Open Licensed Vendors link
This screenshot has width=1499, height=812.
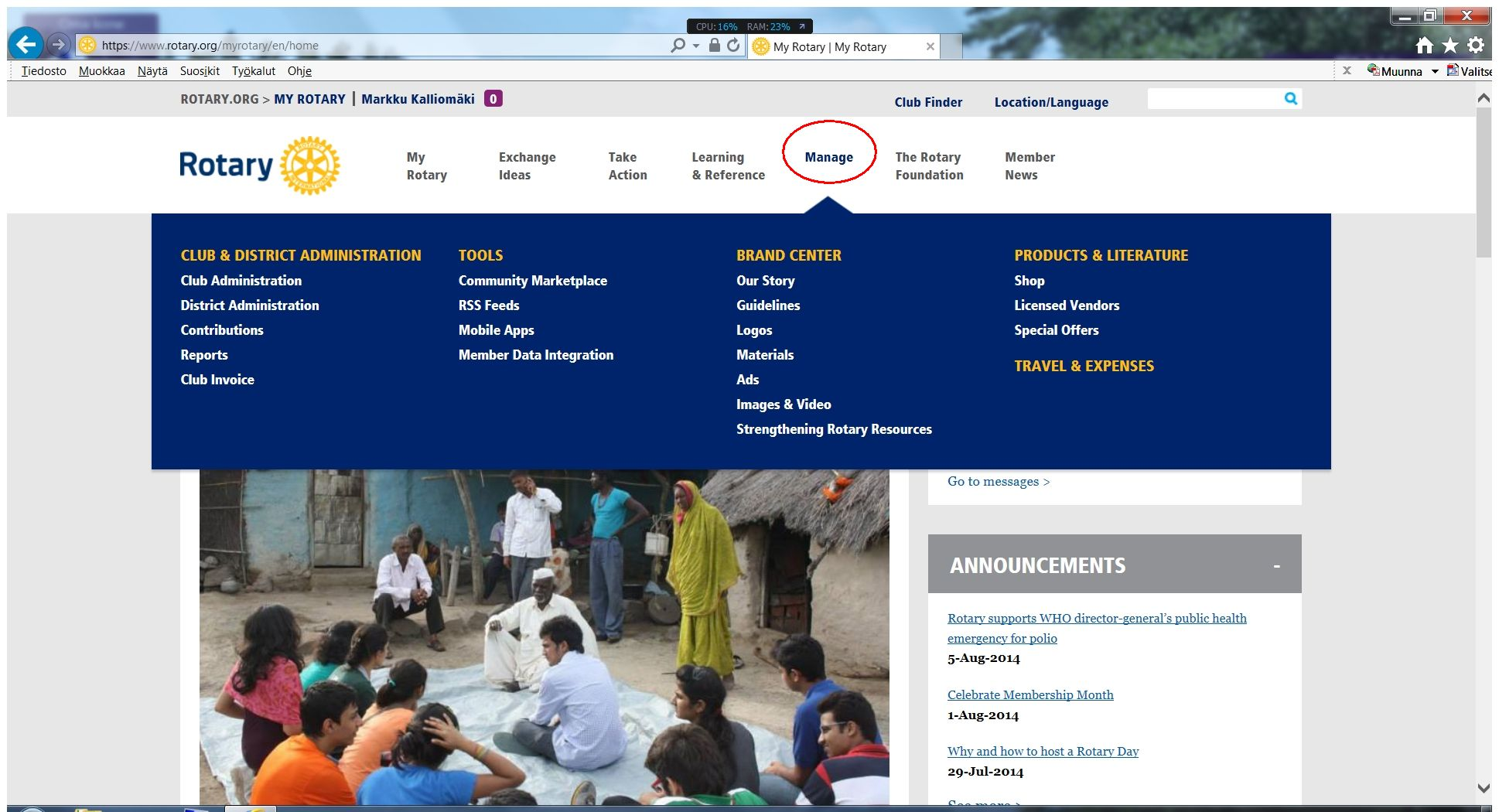[x=1067, y=305]
